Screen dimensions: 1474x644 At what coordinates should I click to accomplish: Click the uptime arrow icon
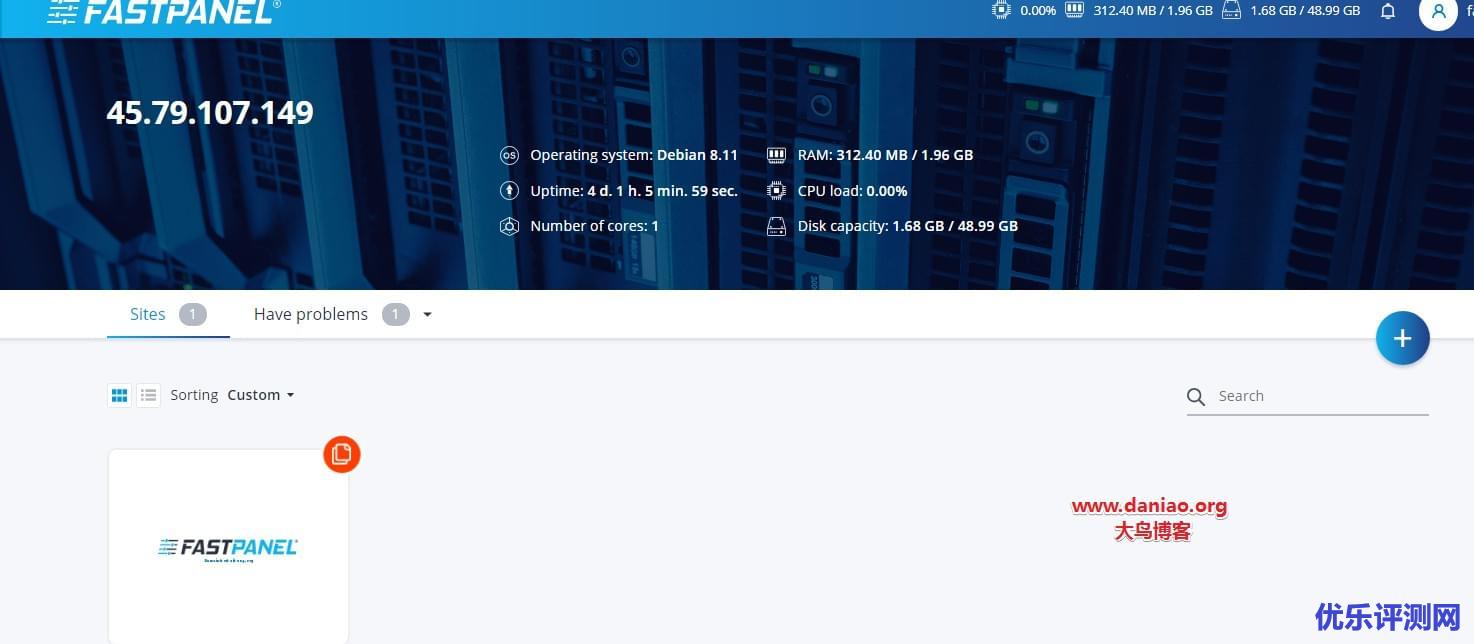coord(509,190)
